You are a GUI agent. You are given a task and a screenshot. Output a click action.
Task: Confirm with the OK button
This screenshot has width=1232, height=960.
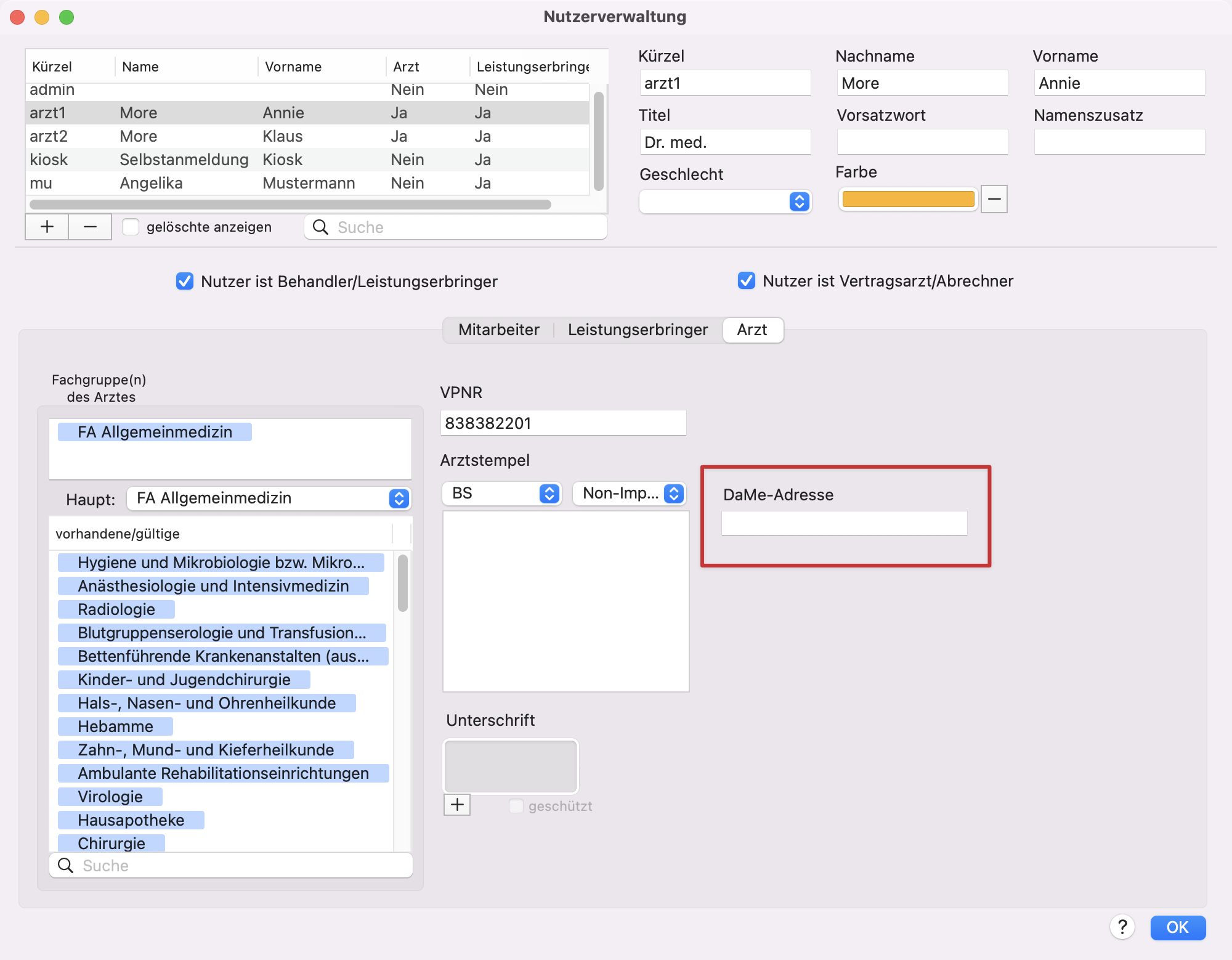(x=1178, y=927)
